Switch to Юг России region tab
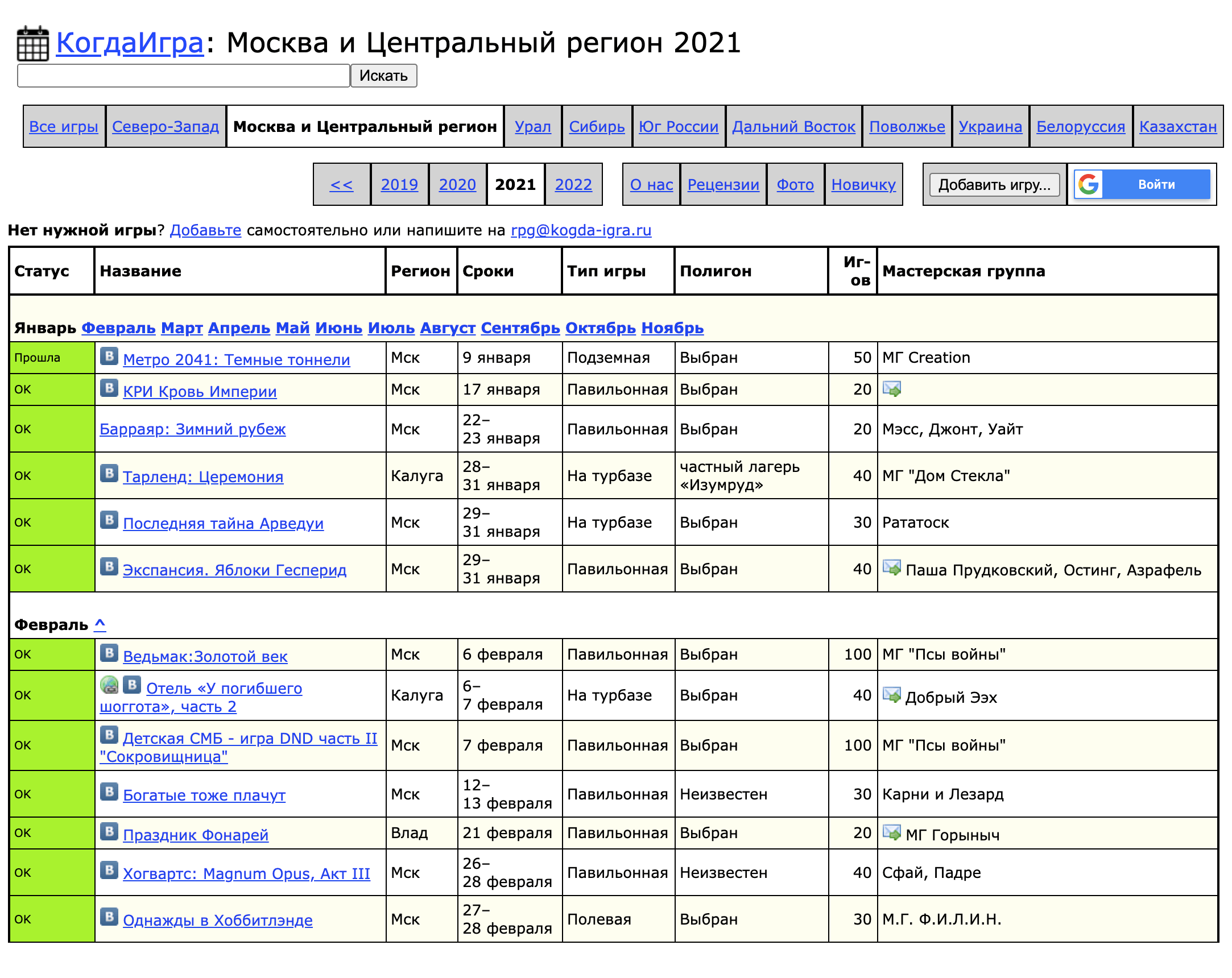 [679, 127]
